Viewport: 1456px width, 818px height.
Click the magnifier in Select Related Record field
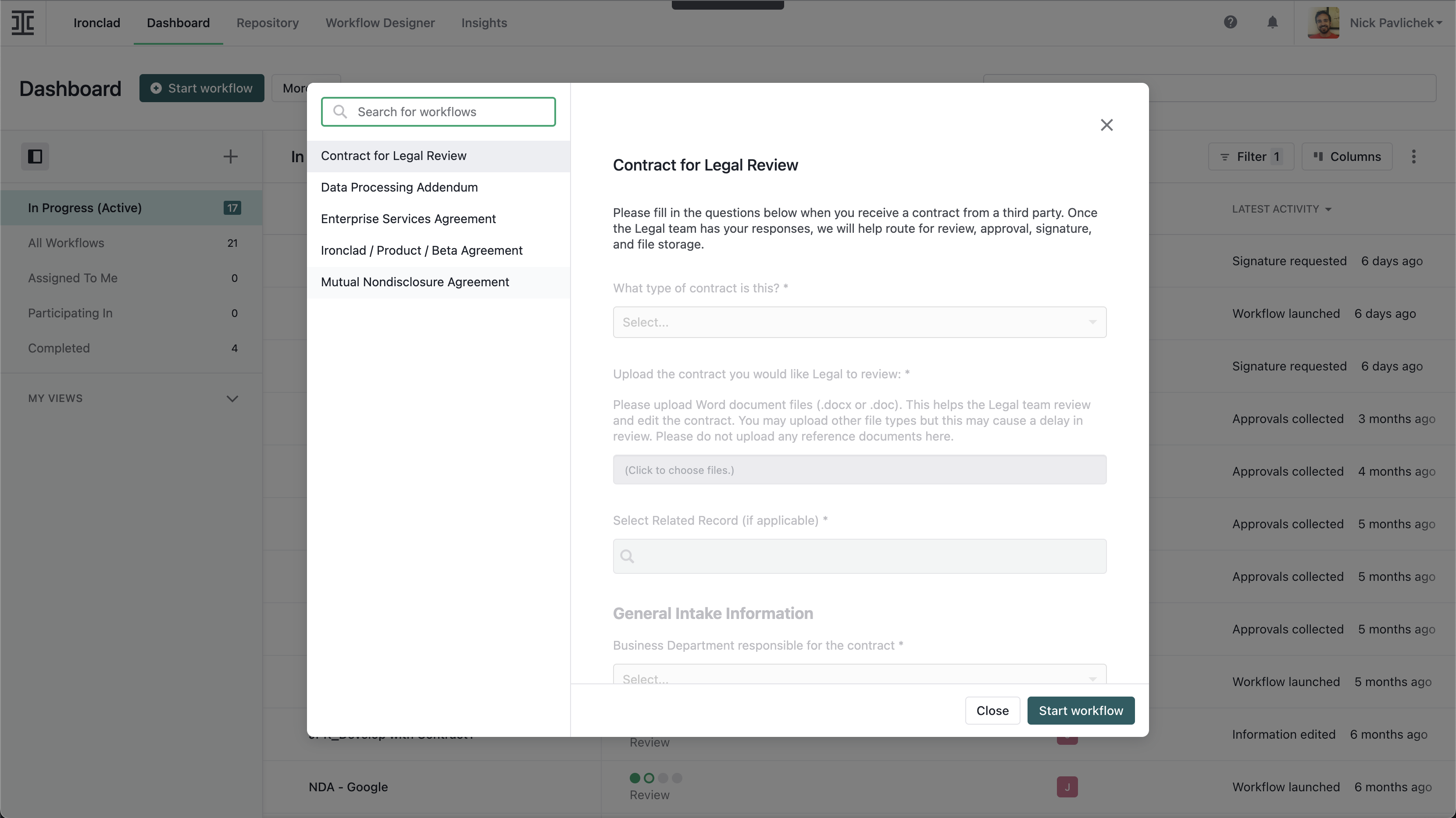pos(628,556)
